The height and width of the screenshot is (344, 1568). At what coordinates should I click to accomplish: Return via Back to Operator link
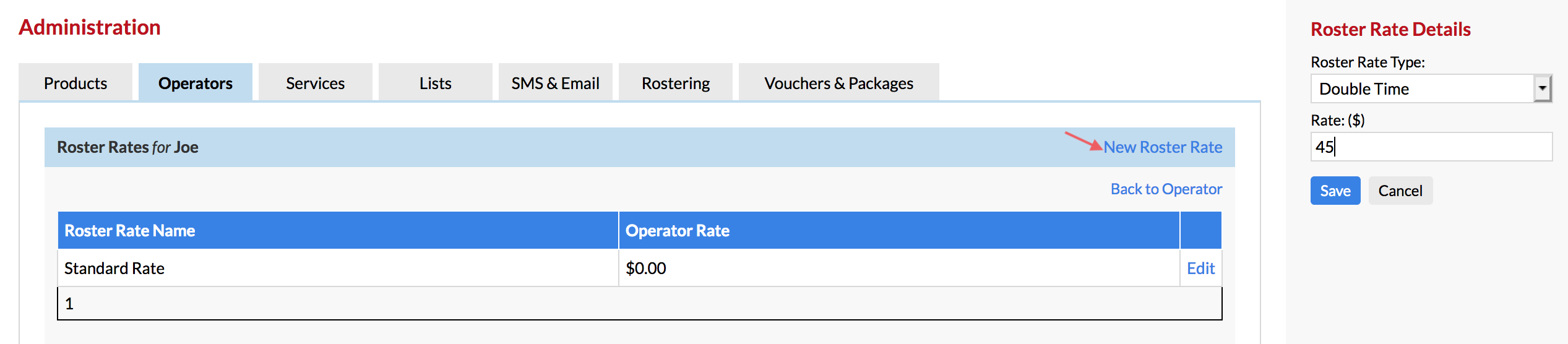pyautogui.click(x=1166, y=189)
